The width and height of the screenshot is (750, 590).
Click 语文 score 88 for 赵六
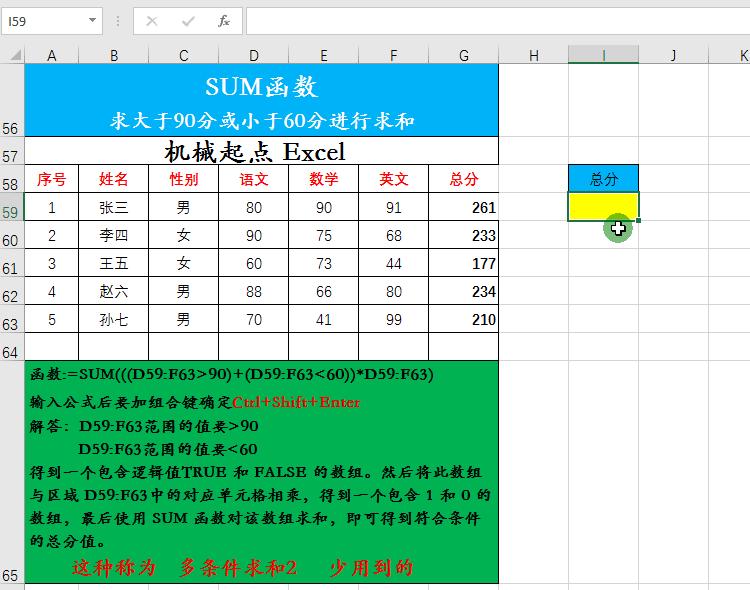point(254,291)
